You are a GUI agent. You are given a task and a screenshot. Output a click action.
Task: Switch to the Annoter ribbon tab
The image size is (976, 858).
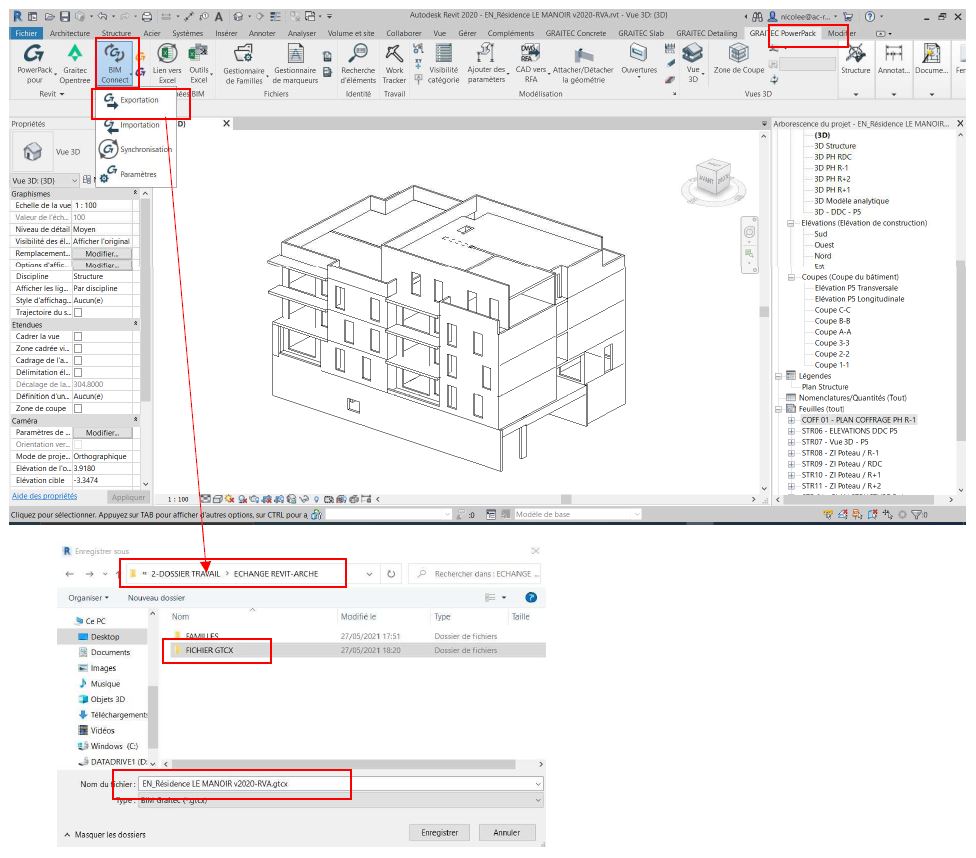262,33
